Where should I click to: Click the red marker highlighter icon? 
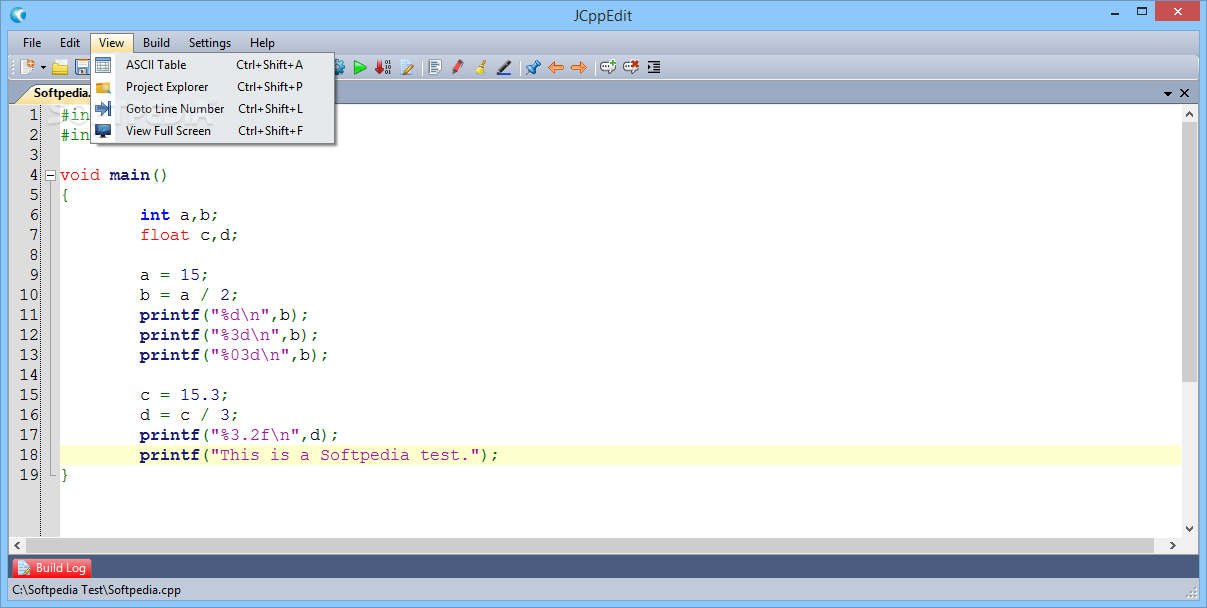point(458,67)
